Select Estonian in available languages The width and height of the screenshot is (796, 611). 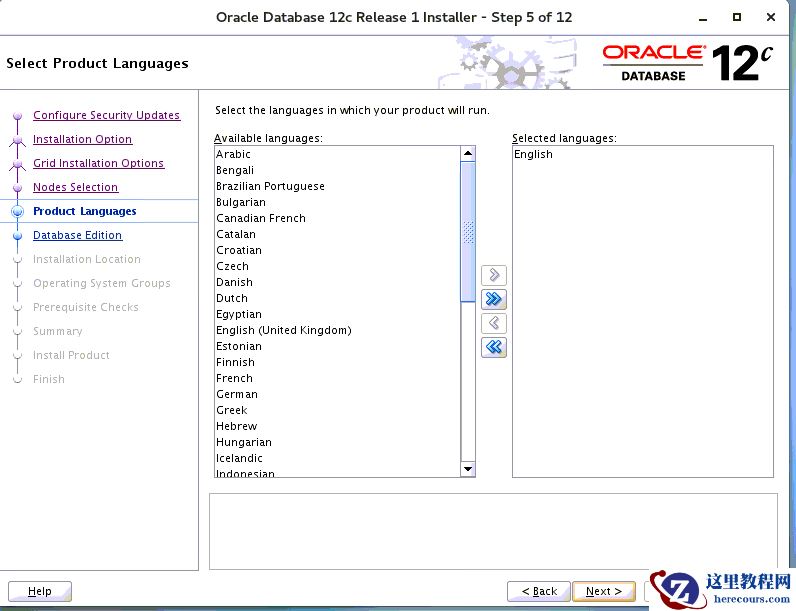[337, 346]
